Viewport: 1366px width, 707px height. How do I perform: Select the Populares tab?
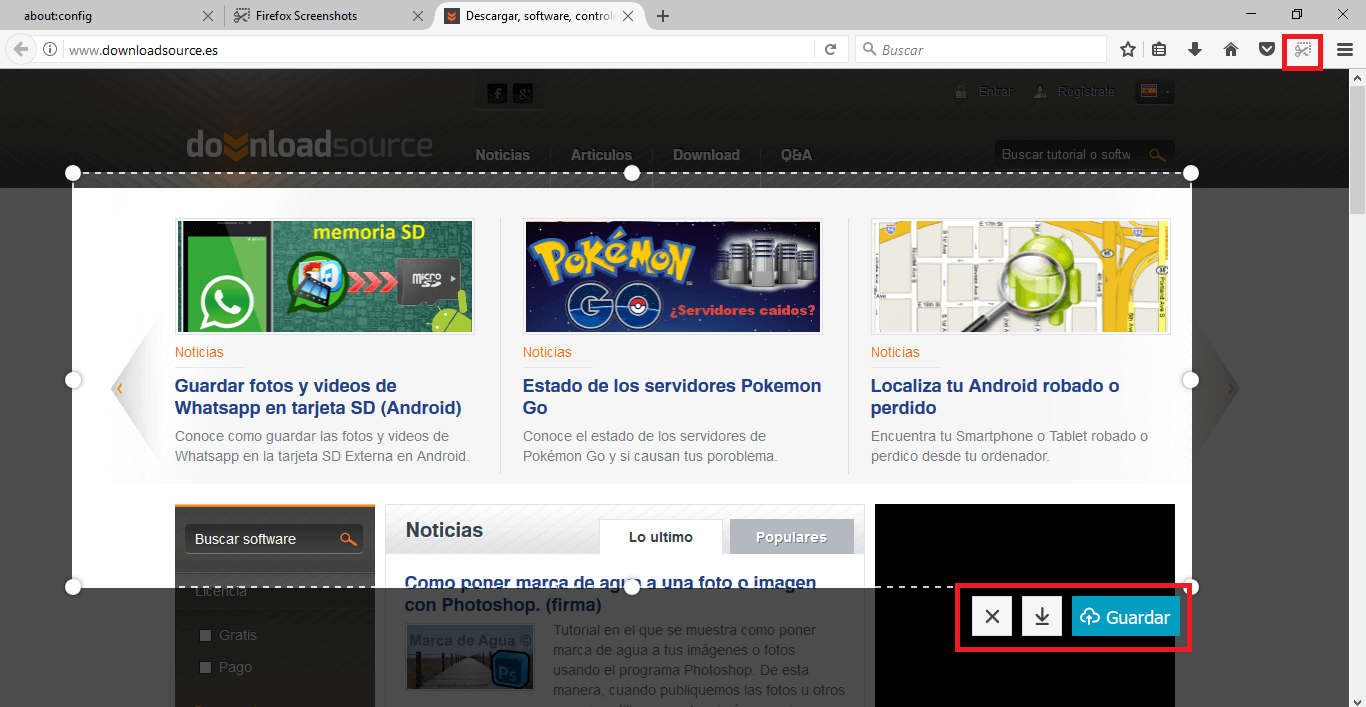pyautogui.click(x=791, y=537)
